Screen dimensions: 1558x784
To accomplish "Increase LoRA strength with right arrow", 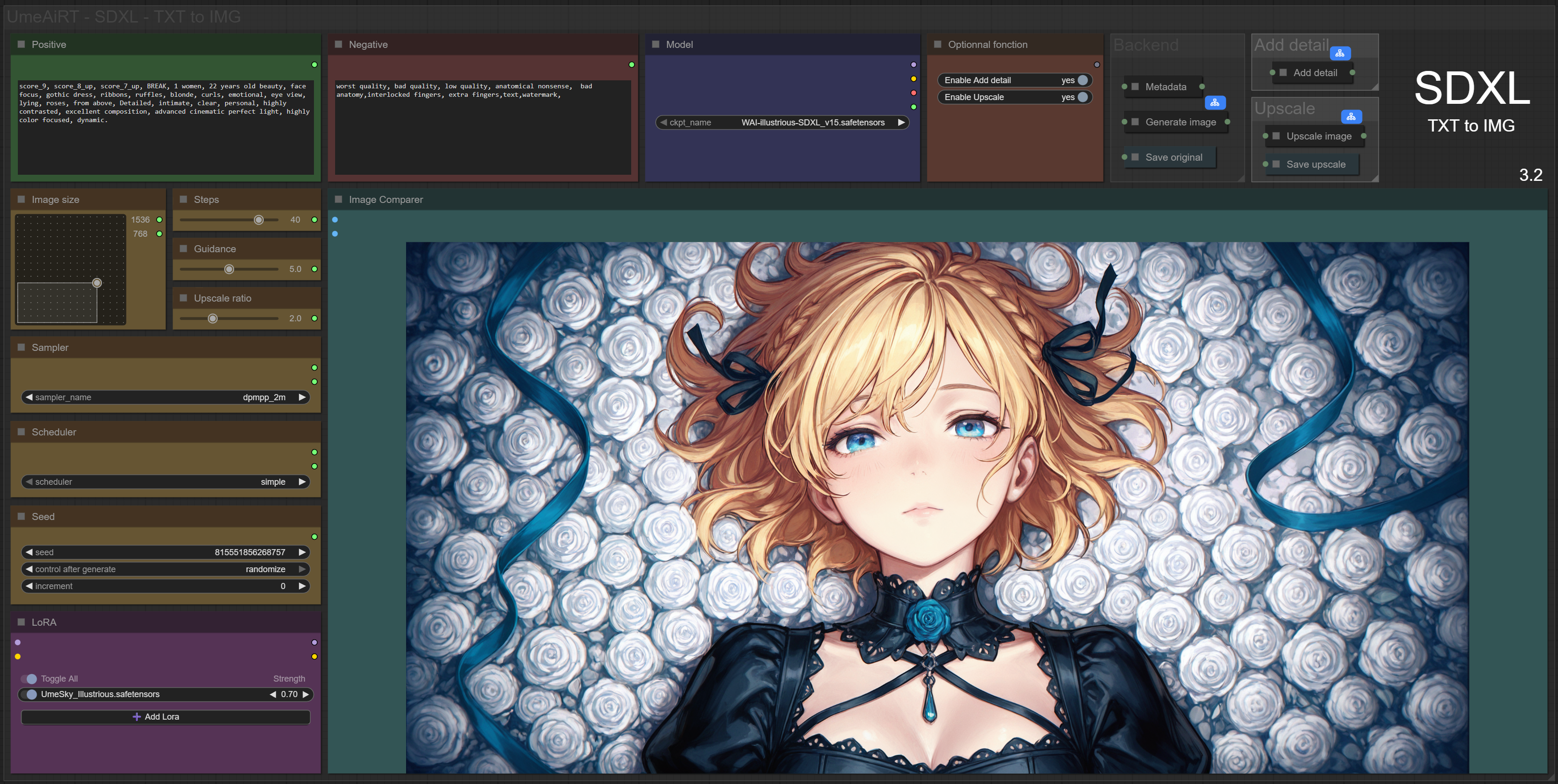I will (306, 694).
